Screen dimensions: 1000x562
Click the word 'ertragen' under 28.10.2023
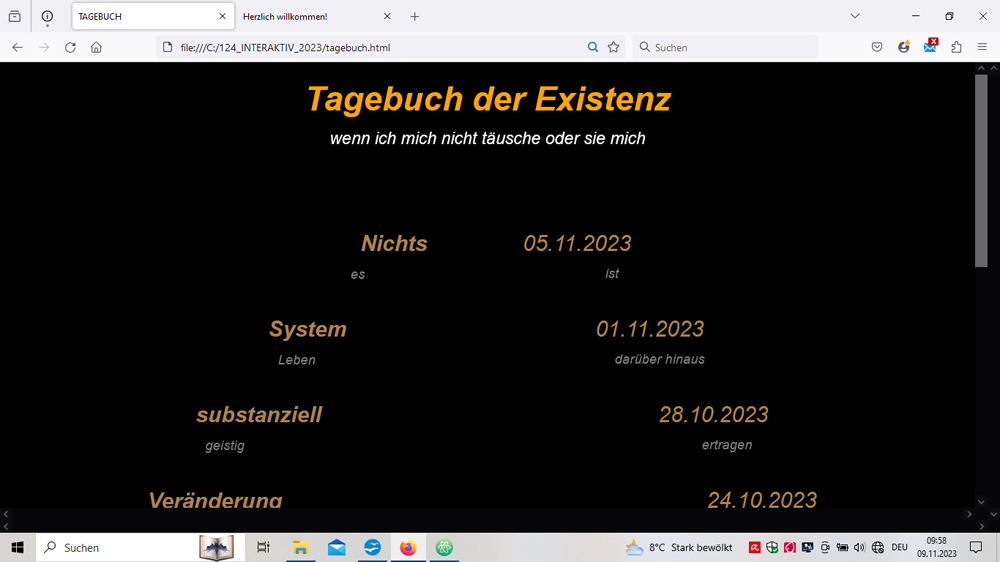click(x=727, y=445)
